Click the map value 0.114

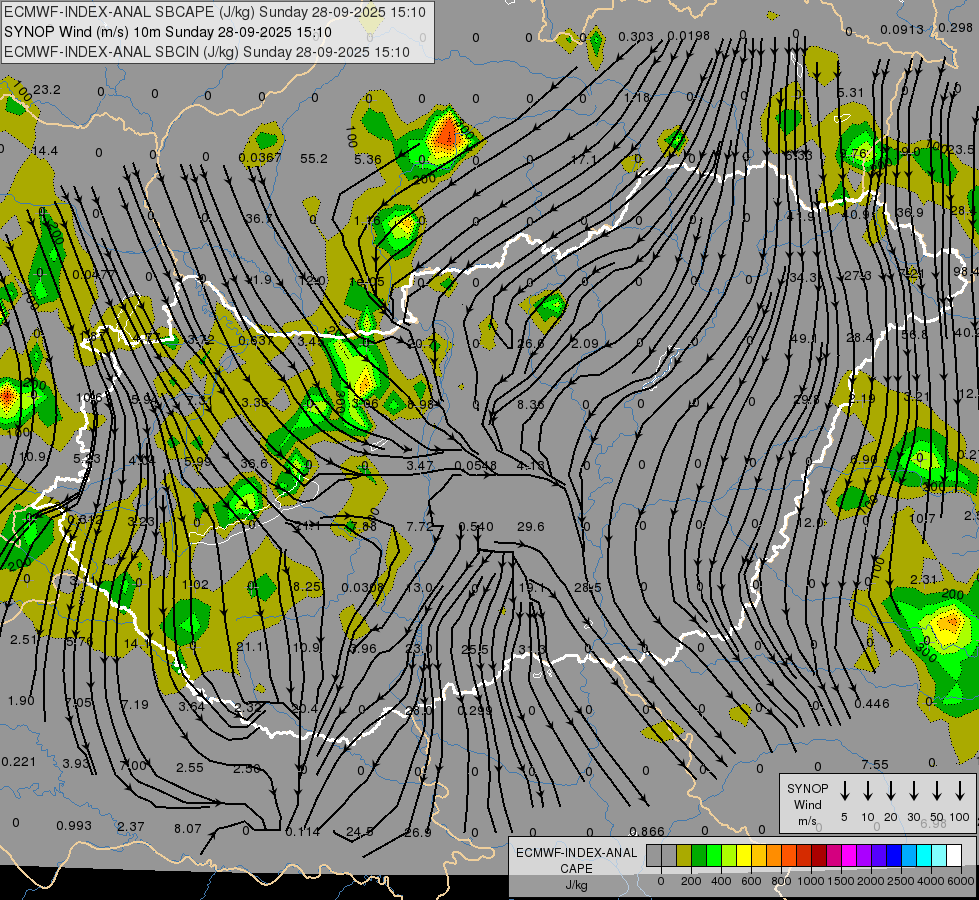click(x=303, y=832)
